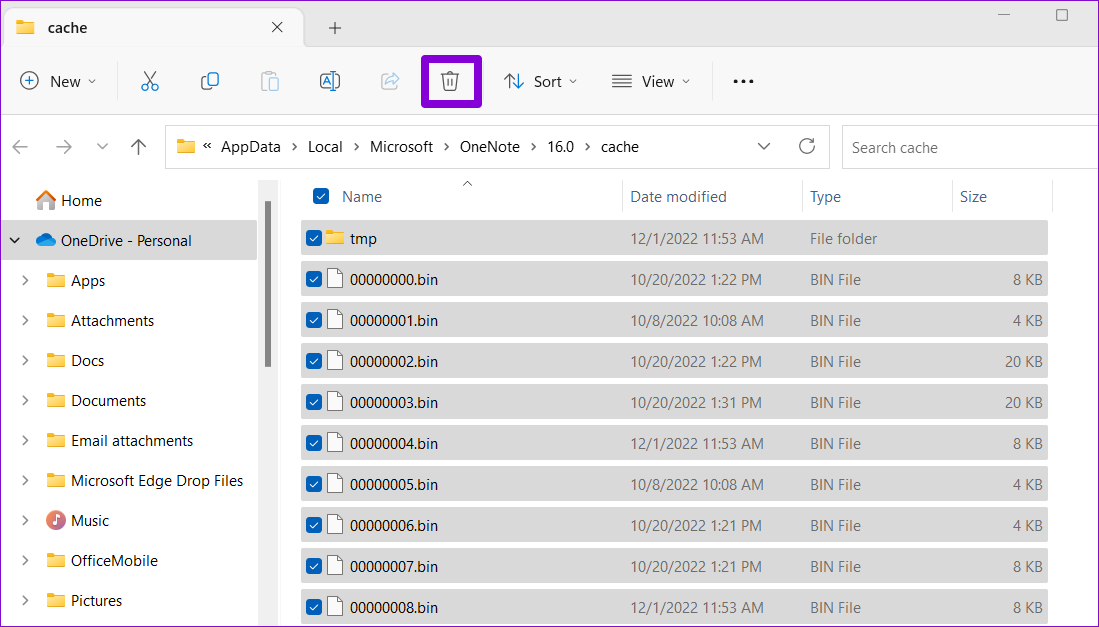Delete the selected cache files
Viewport: 1099px width, 627px height.
(x=450, y=81)
